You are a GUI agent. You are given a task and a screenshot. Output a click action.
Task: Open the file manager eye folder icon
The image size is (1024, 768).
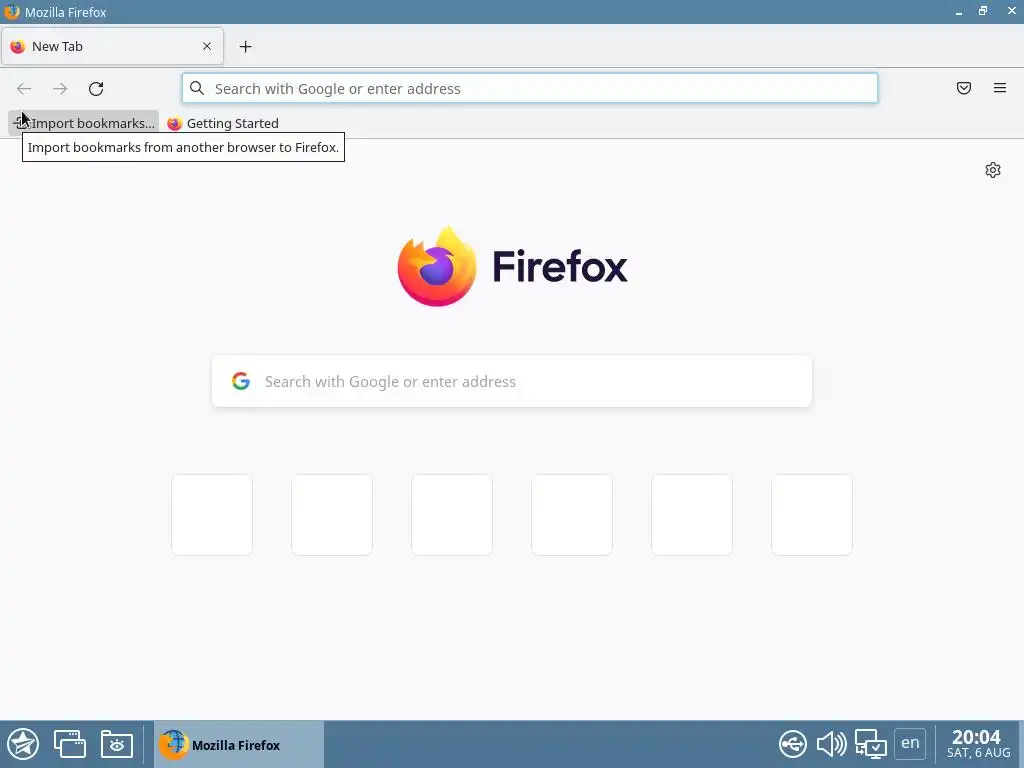117,744
